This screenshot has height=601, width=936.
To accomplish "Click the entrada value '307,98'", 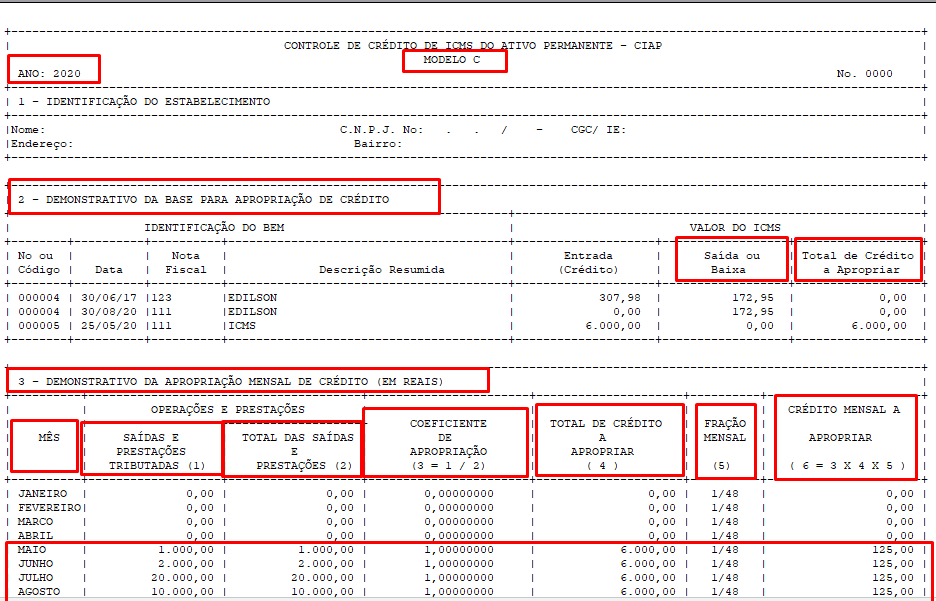I will (620, 298).
